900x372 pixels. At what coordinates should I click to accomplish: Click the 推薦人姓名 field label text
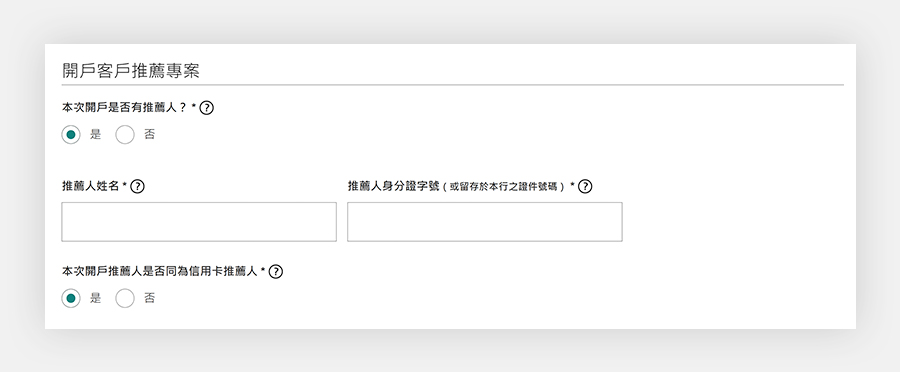coord(90,187)
